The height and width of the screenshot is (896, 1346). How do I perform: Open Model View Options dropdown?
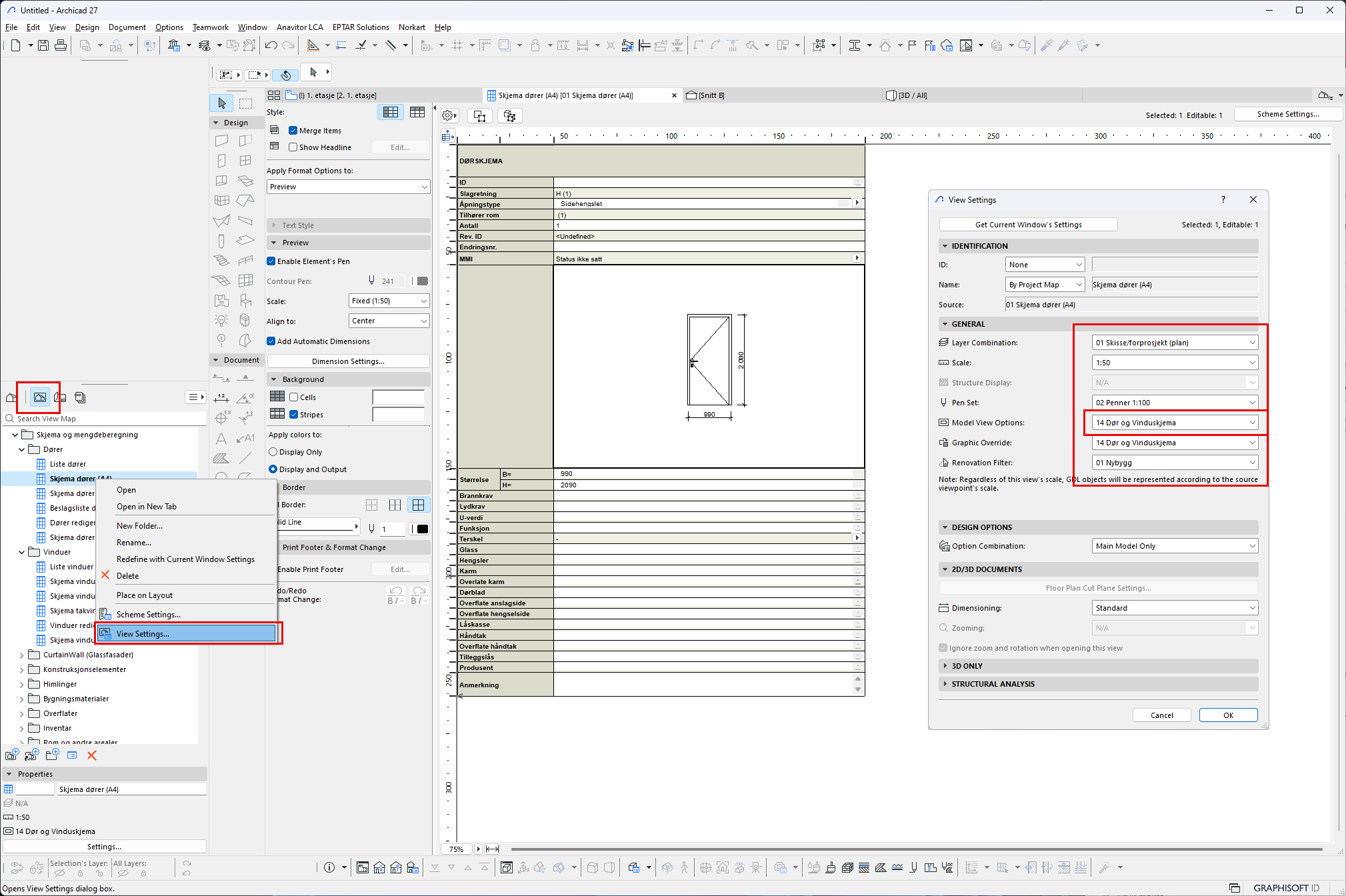click(x=1175, y=423)
